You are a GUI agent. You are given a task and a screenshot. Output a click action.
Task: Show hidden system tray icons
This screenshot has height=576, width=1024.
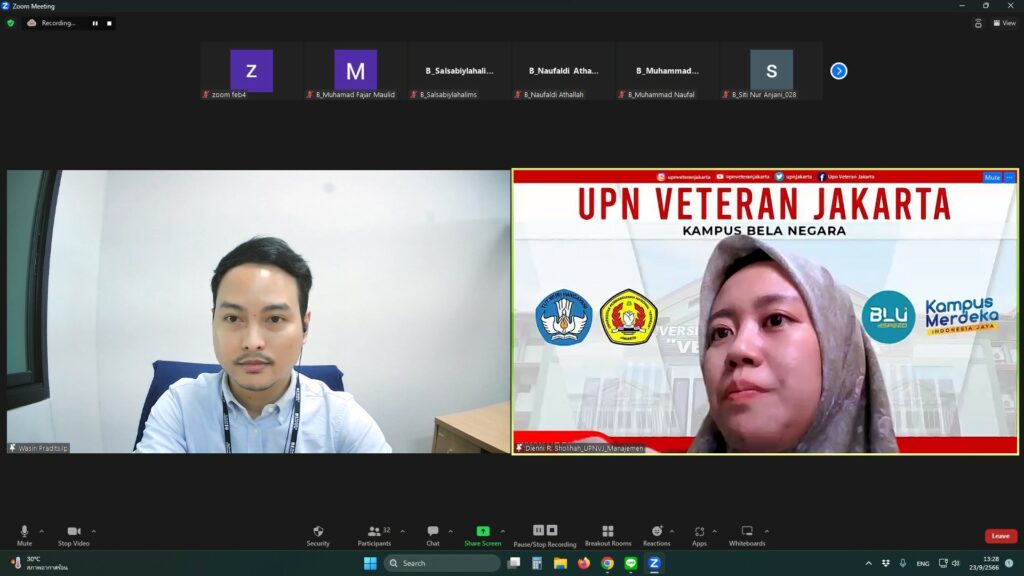pyautogui.click(x=869, y=563)
